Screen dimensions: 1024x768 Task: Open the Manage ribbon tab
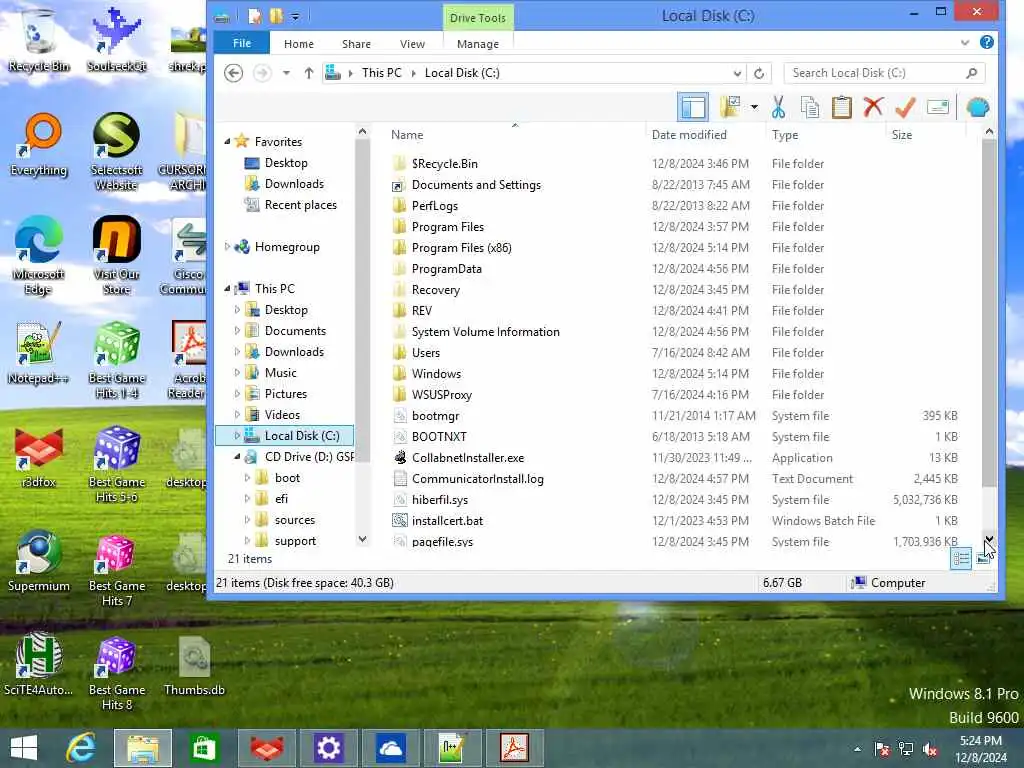477,44
